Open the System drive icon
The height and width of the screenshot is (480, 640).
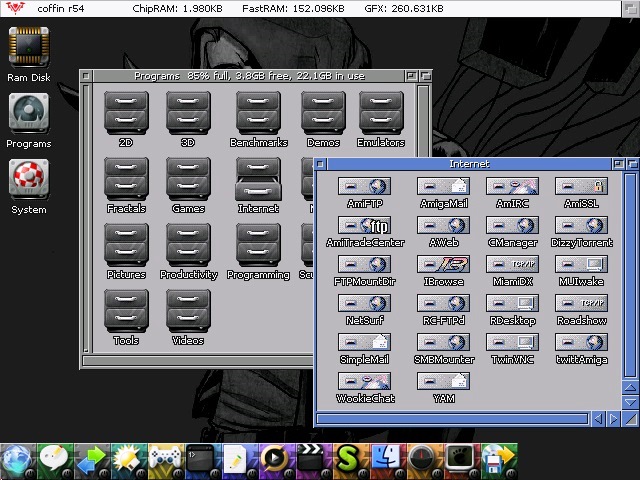point(29,179)
